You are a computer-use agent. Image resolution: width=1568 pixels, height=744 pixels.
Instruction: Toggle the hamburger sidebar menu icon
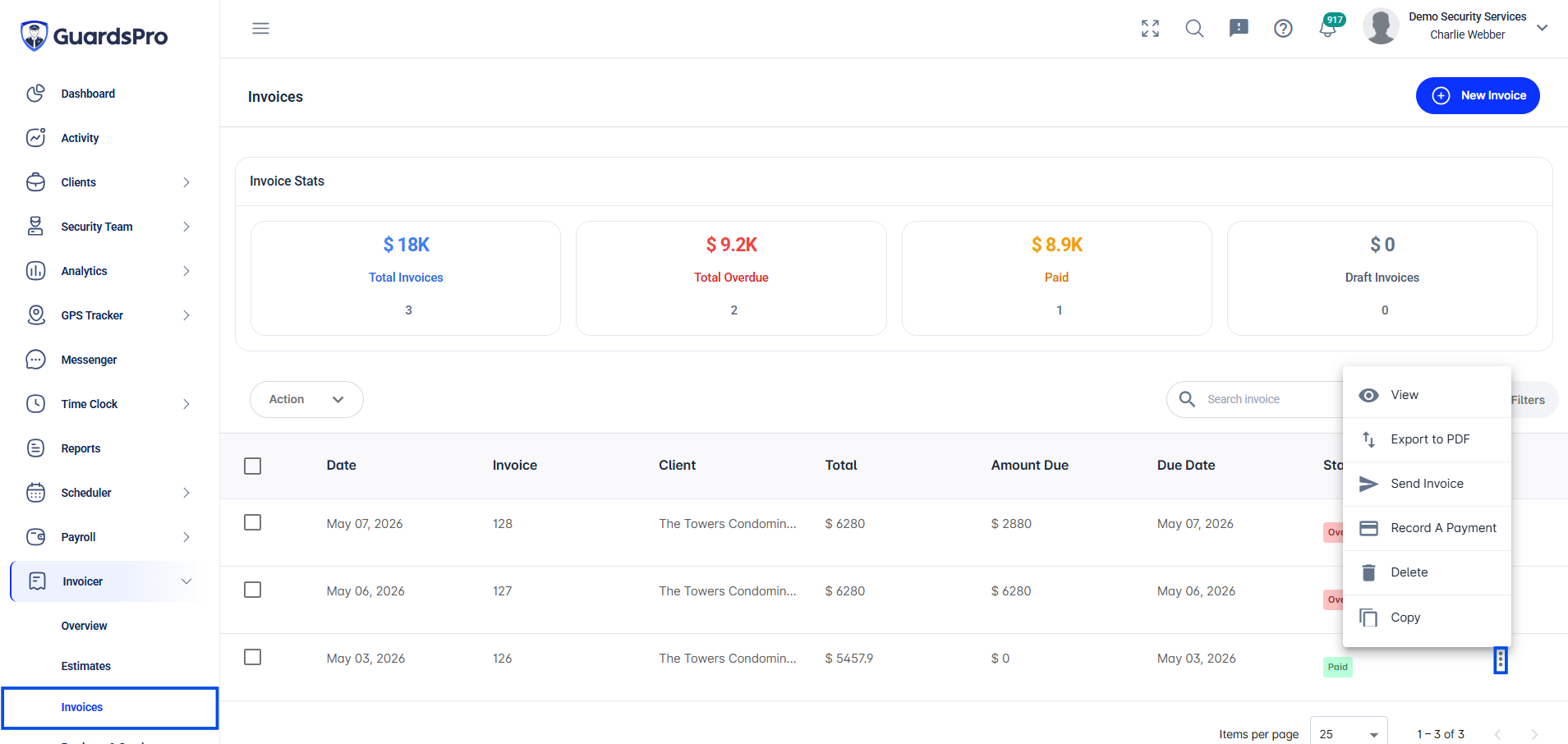point(260,29)
